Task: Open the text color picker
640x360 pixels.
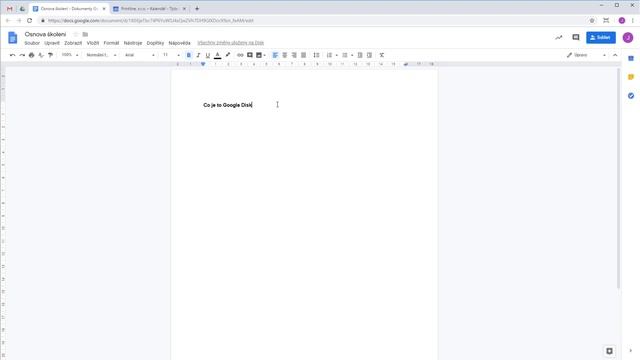Action: (x=218, y=55)
